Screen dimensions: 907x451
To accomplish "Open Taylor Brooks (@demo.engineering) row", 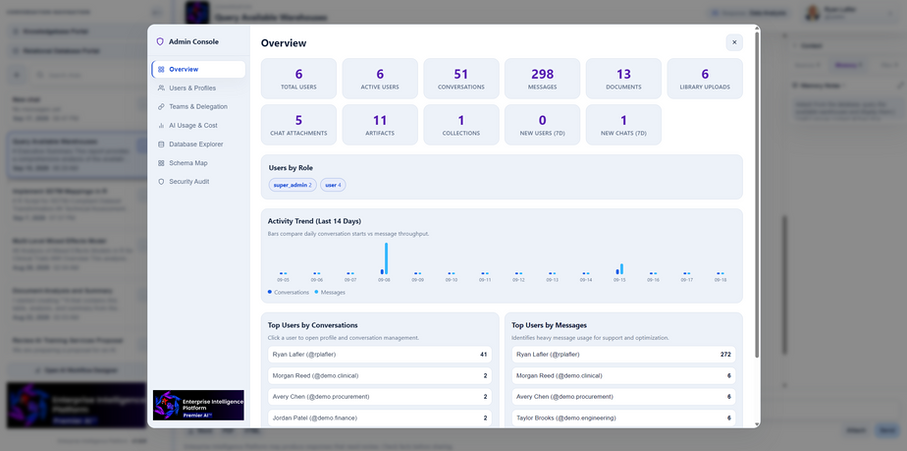I will [x=624, y=418].
